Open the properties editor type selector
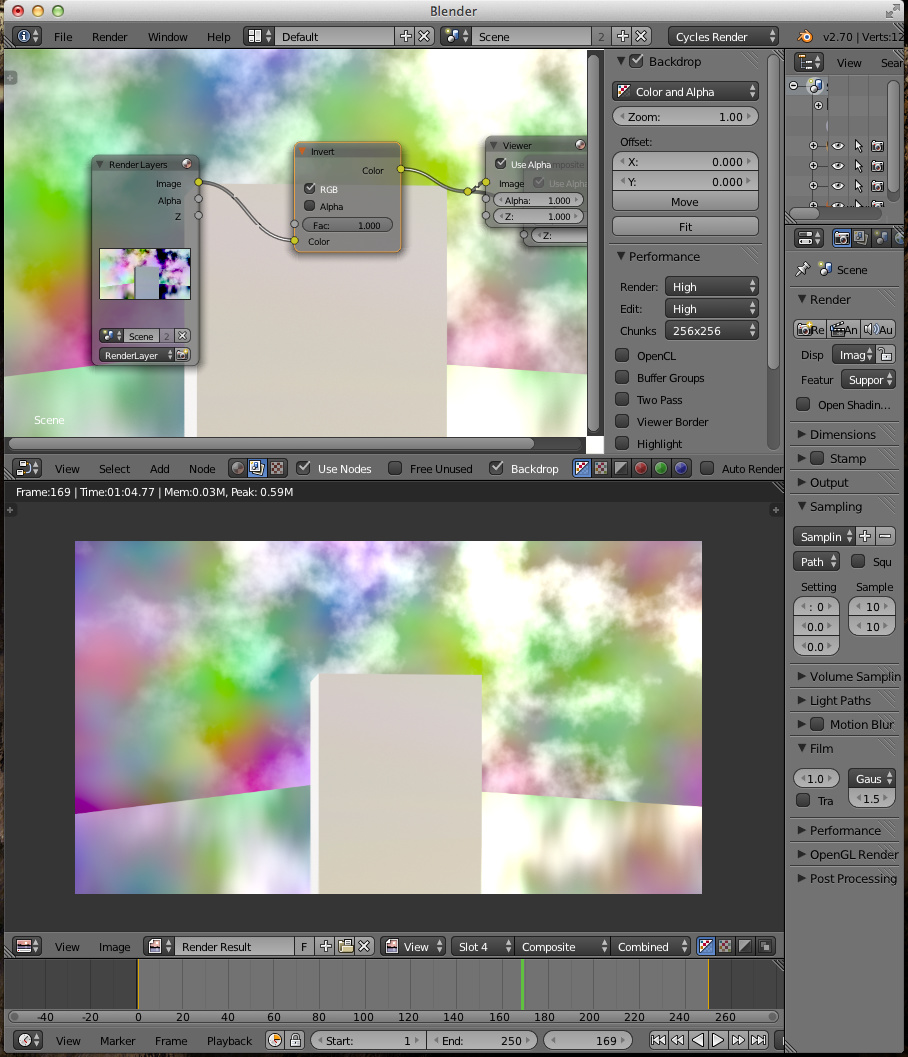Screen dimensions: 908x1057 pos(809,238)
